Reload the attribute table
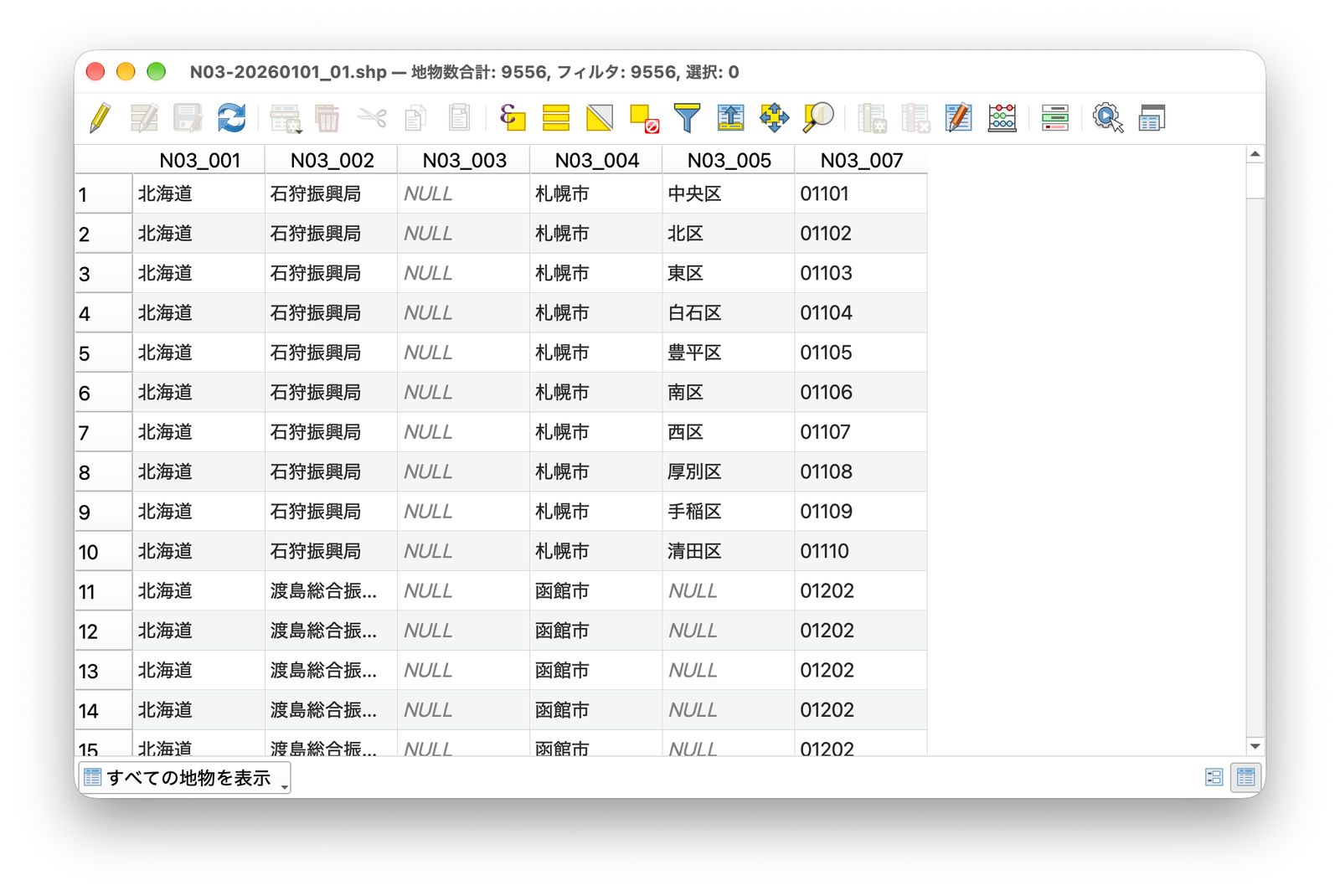This screenshot has height=896, width=1340. [231, 118]
